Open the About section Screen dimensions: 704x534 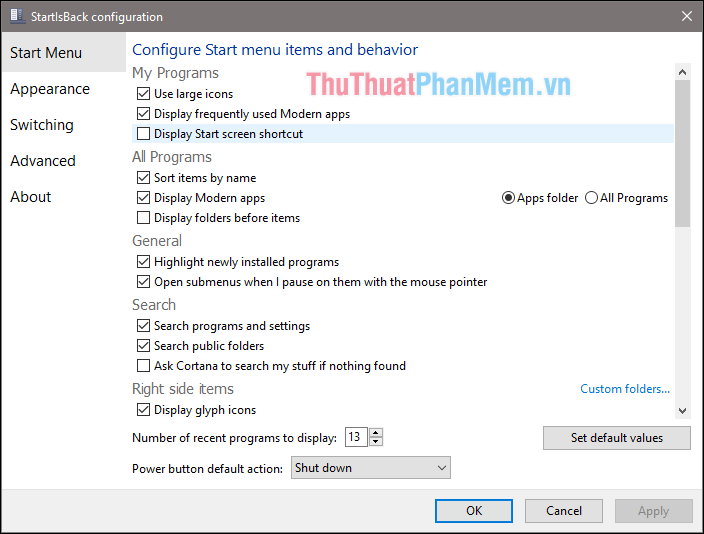click(31, 197)
